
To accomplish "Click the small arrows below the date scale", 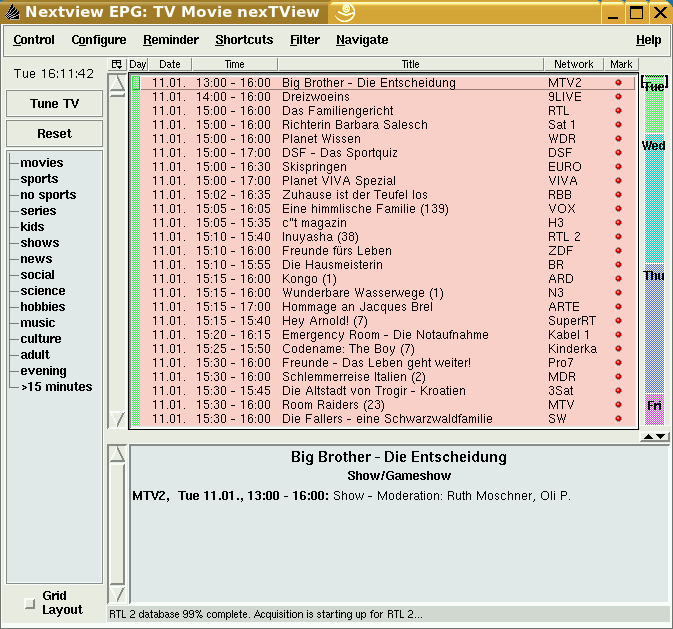I will pyautogui.click(x=654, y=436).
